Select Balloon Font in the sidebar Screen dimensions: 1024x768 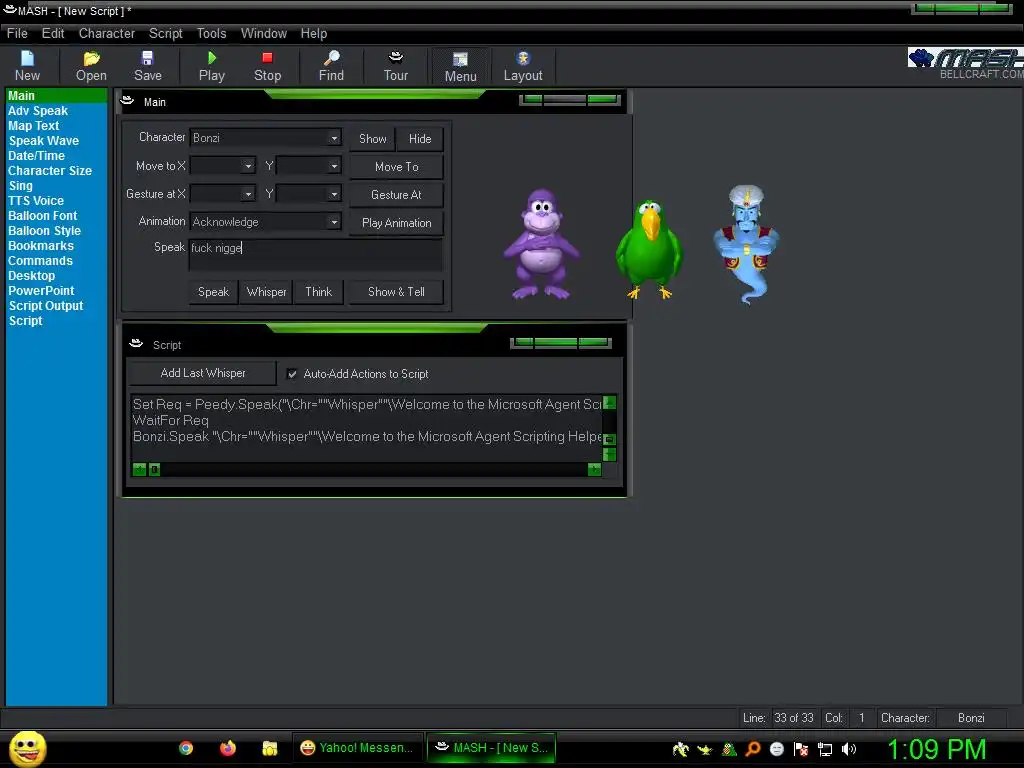click(42, 216)
